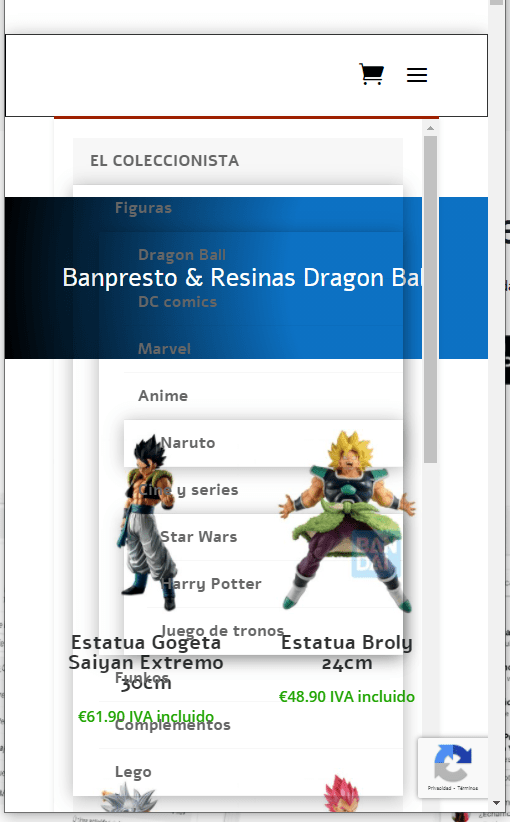Click the Banpresto & Resinas banner heading

point(242,277)
